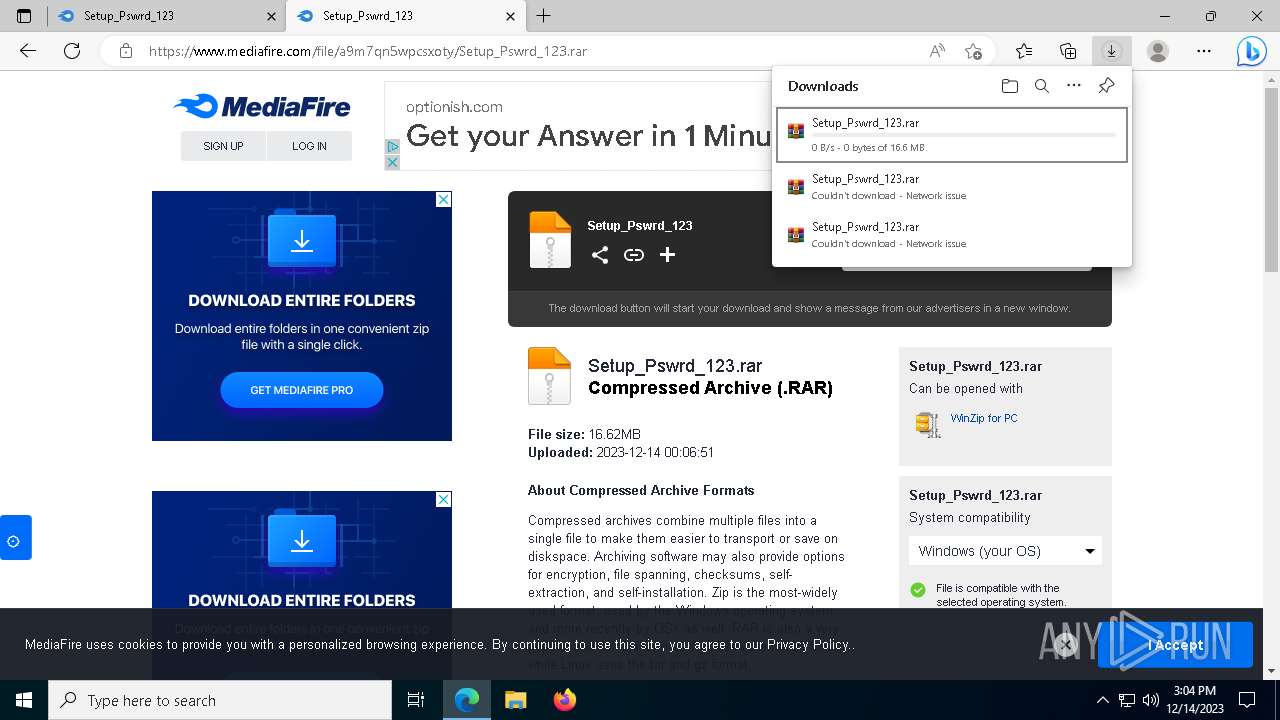Screen dimensions: 1280x720
Task: Close ad in first MediaFire Pro banner
Action: pyautogui.click(x=443, y=199)
